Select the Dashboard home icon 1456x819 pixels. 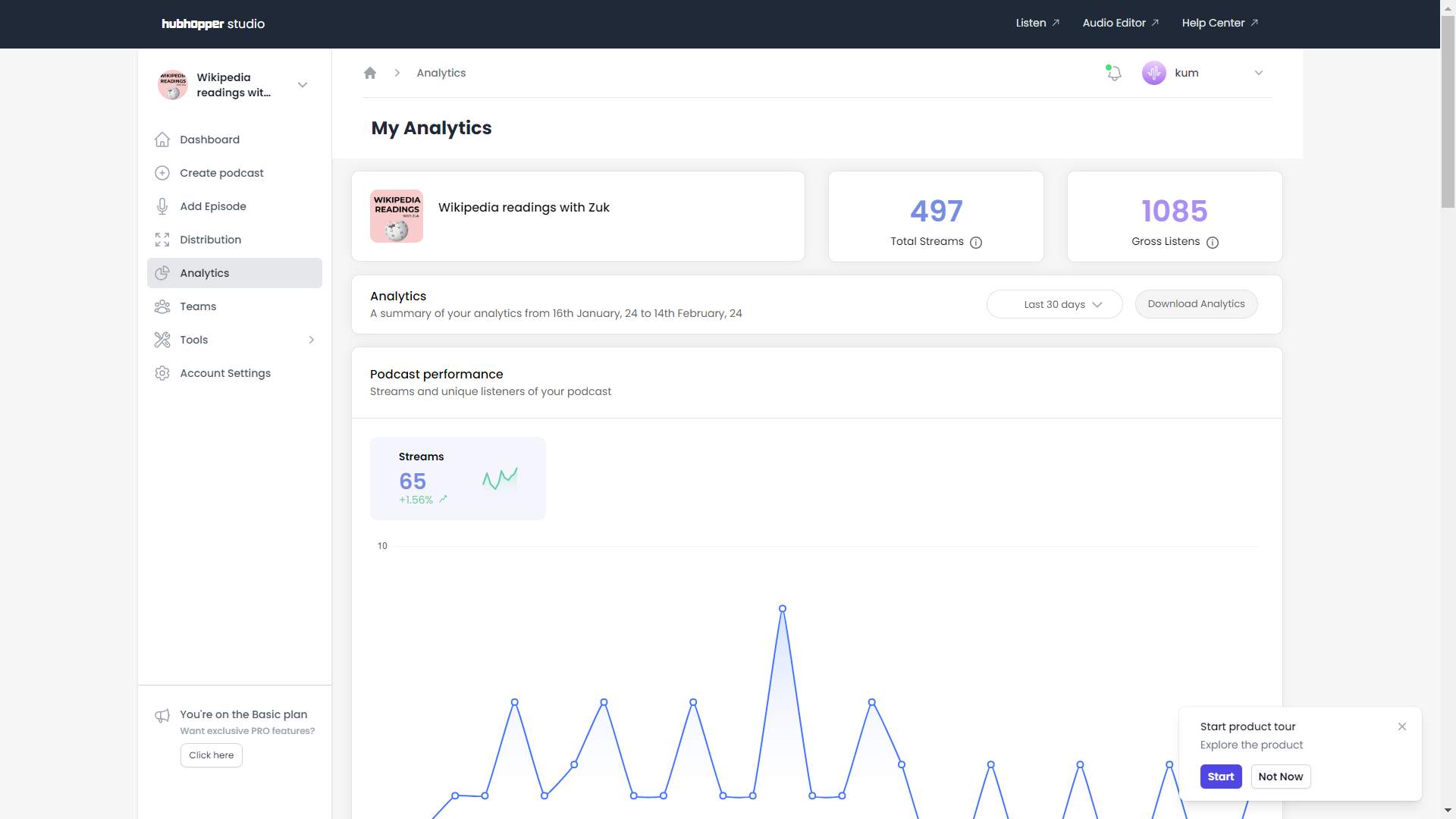coord(162,140)
